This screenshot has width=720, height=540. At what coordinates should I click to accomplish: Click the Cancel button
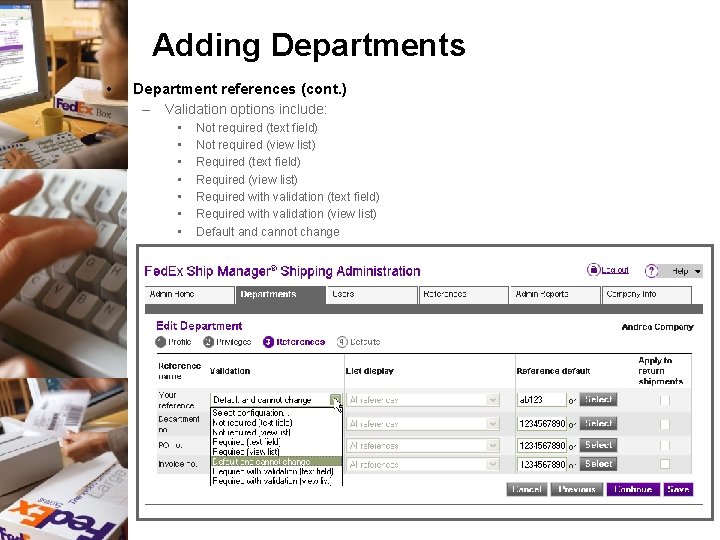pyautogui.click(x=527, y=489)
